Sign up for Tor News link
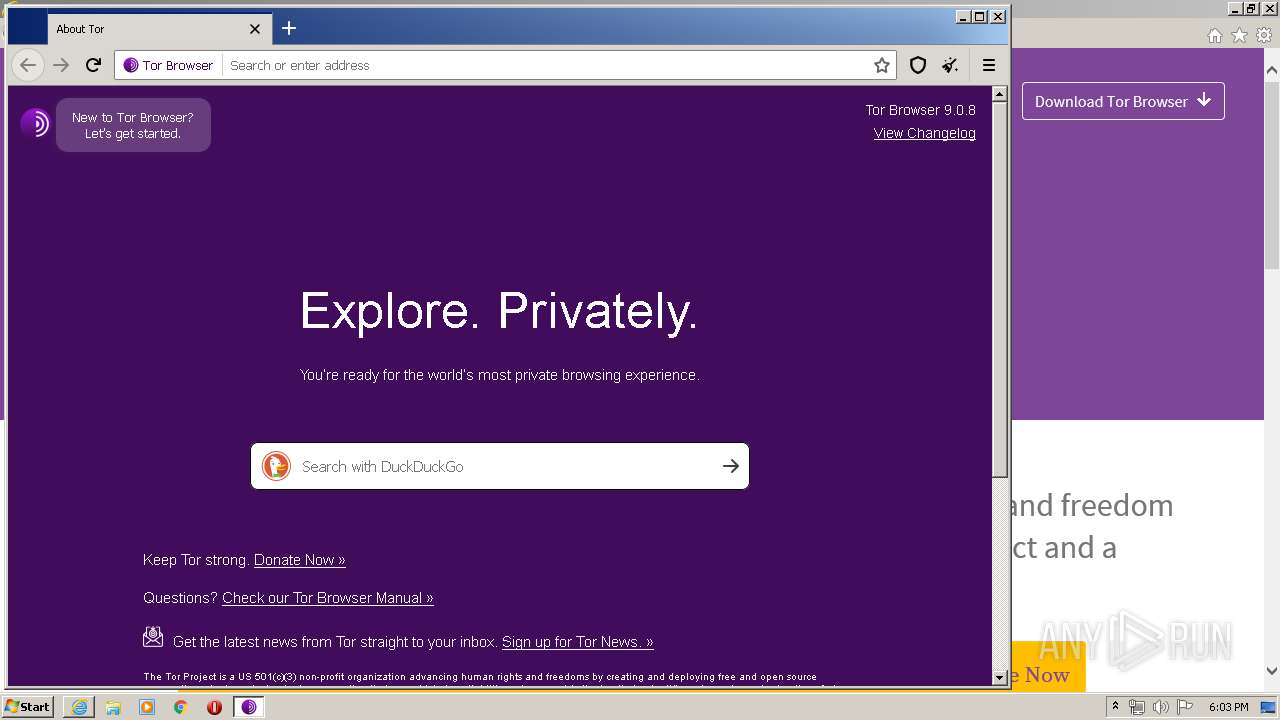This screenshot has height=720, width=1280. pyautogui.click(x=578, y=642)
